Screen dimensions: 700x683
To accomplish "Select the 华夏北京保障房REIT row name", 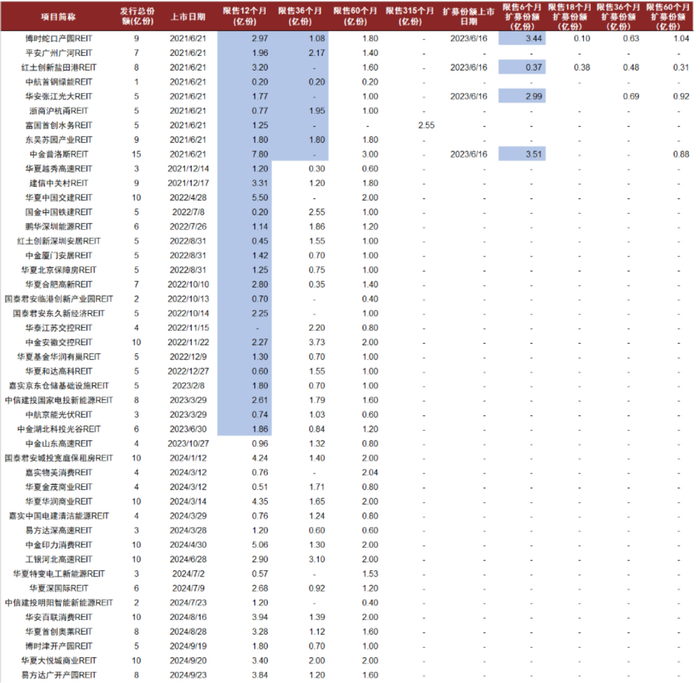I will coord(58,270).
